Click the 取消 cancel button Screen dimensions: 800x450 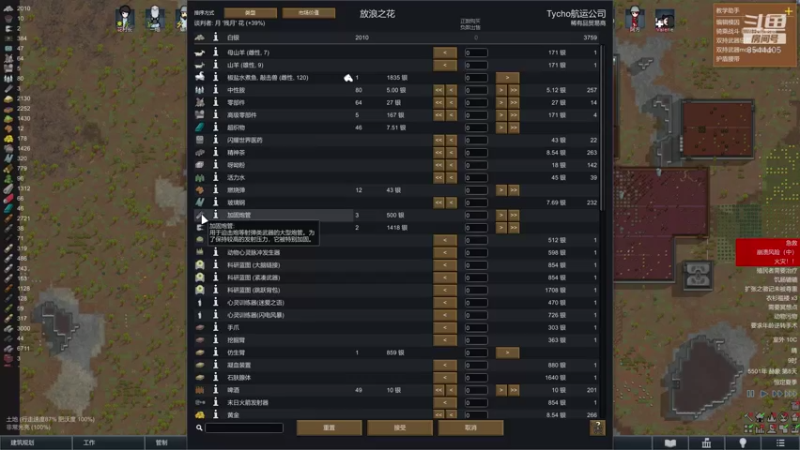pos(470,428)
